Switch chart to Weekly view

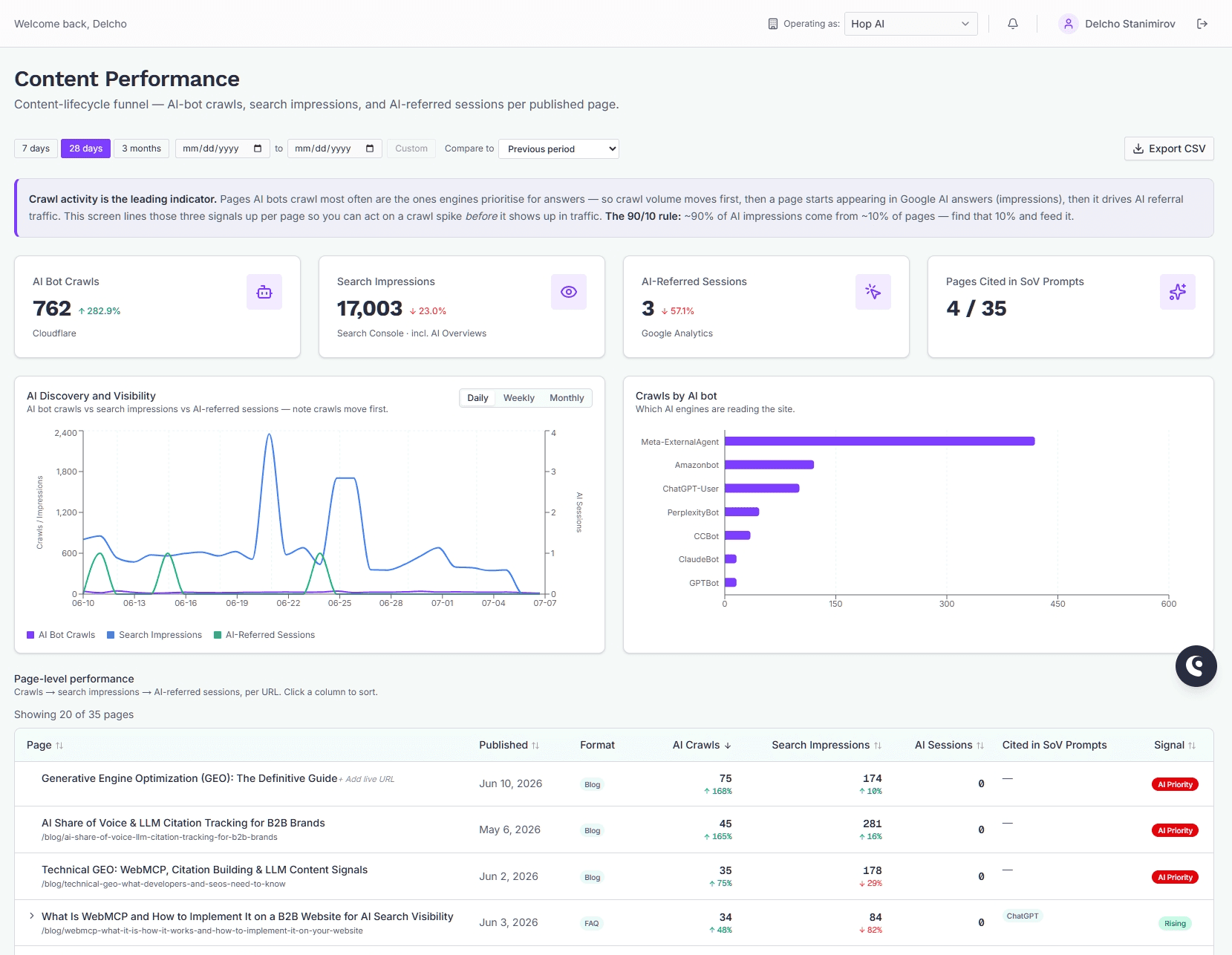[519, 398]
